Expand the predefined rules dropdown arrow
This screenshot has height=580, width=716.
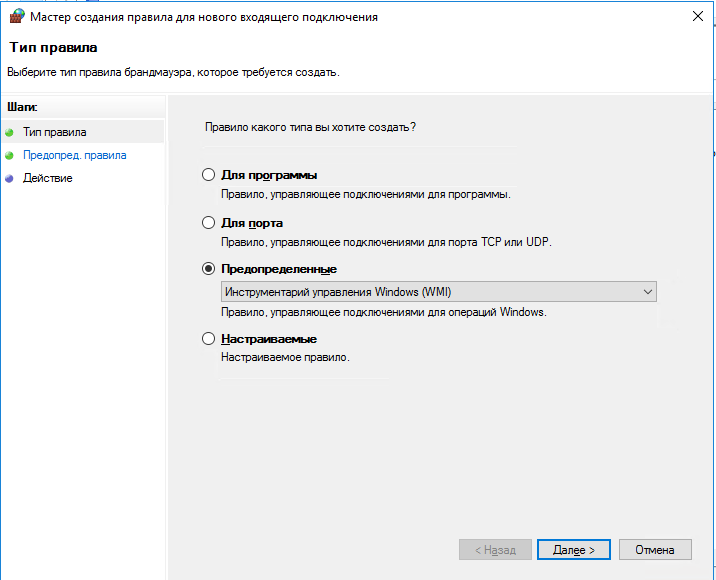tap(647, 292)
